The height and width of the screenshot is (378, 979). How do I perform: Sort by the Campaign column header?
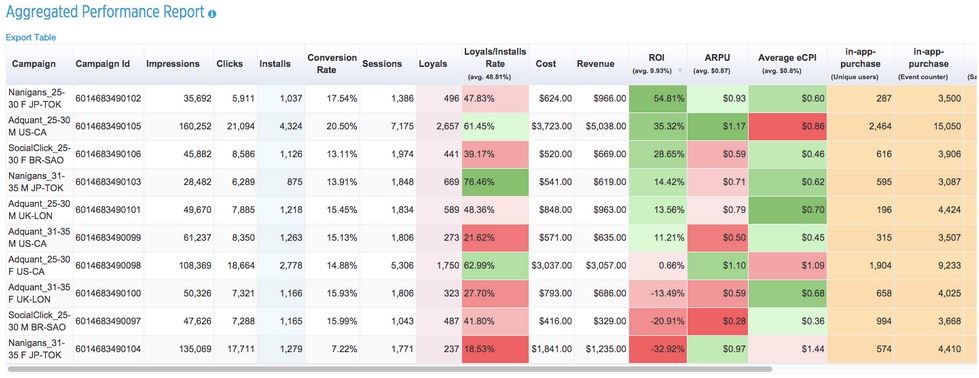coord(34,64)
